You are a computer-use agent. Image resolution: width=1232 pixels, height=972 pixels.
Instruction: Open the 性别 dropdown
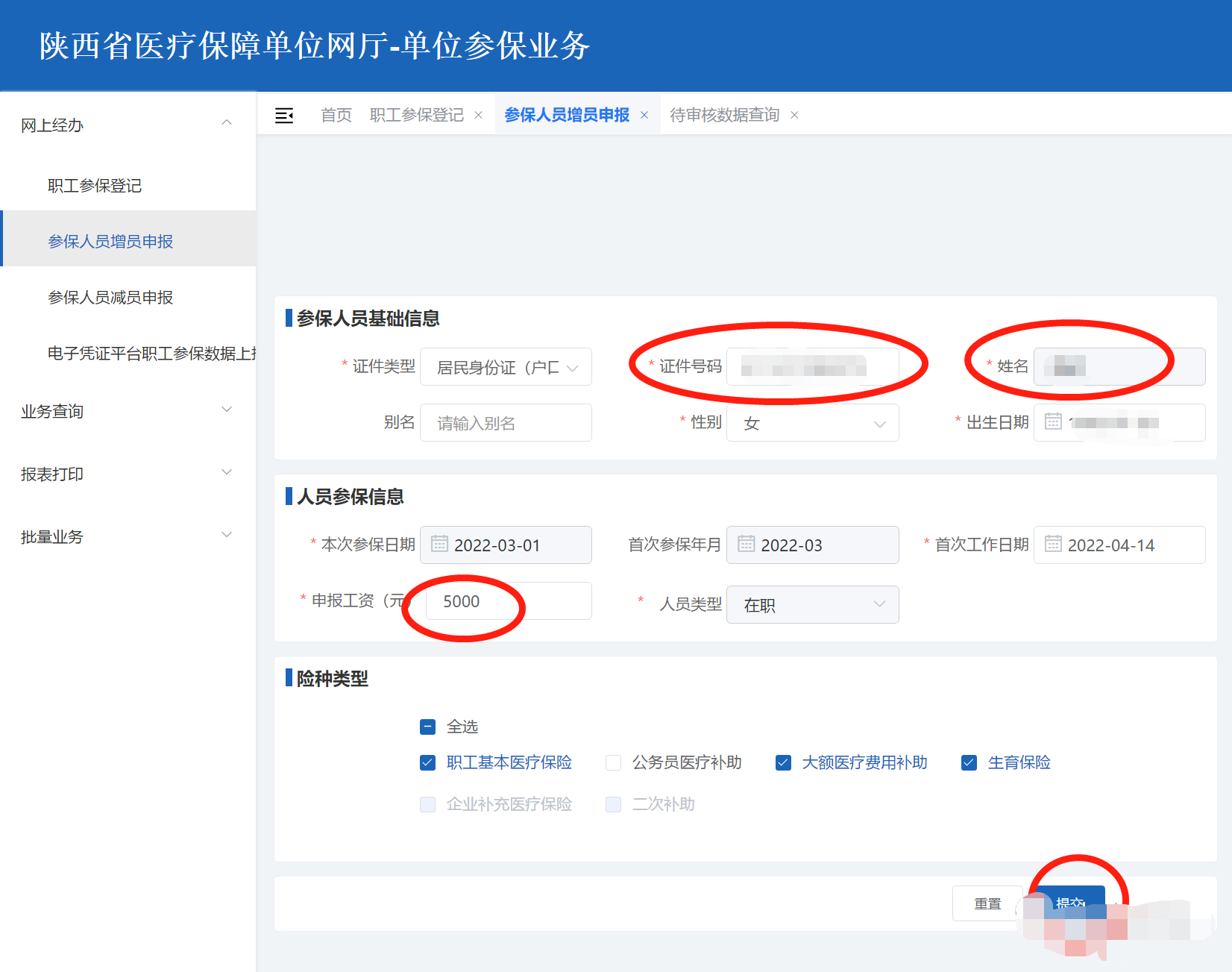[812, 423]
